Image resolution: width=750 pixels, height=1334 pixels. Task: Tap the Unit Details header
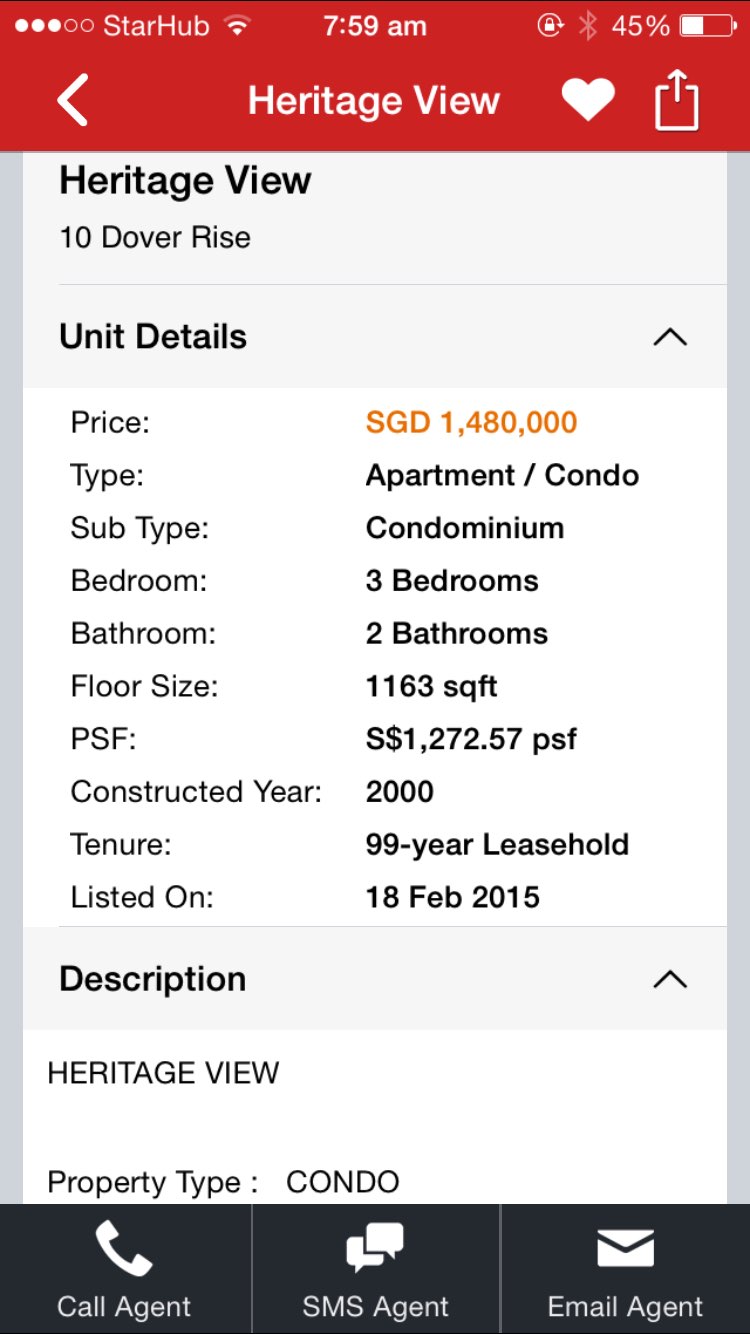[x=153, y=337]
